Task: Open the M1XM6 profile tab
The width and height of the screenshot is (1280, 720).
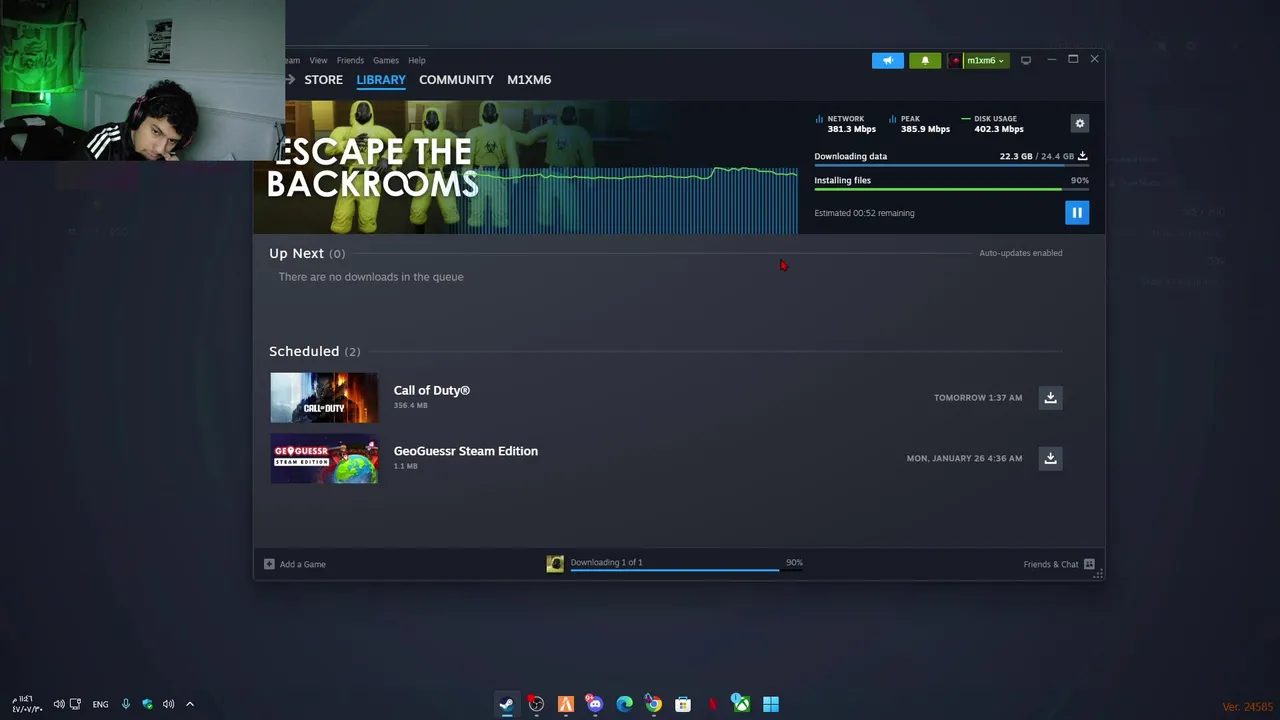Action: [x=529, y=80]
